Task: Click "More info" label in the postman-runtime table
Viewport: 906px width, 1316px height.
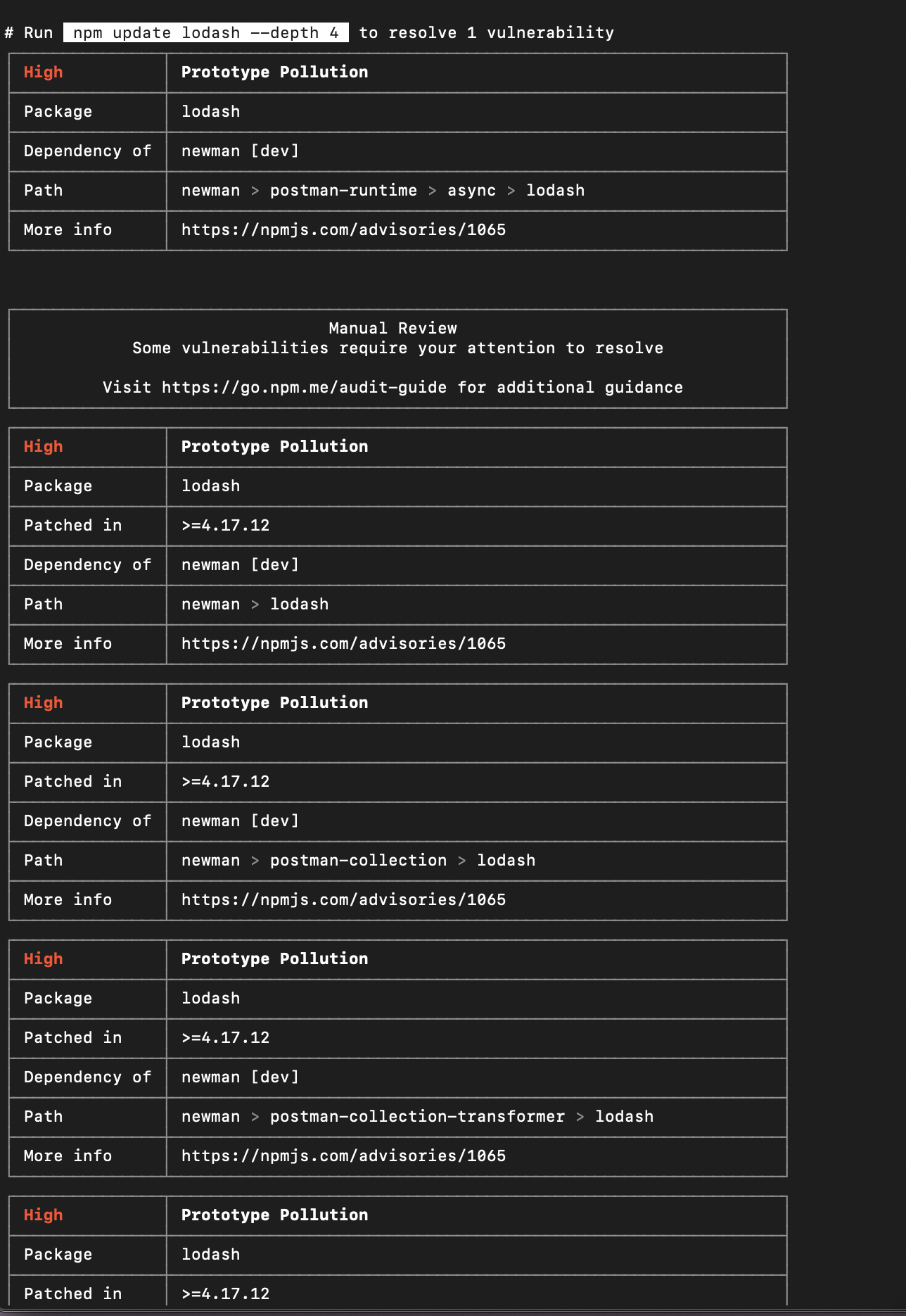Action: click(68, 230)
